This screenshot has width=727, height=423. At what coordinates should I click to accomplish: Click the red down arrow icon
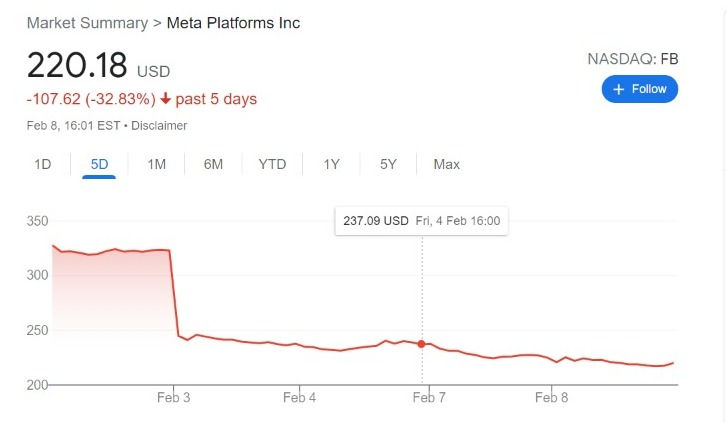click(x=165, y=99)
